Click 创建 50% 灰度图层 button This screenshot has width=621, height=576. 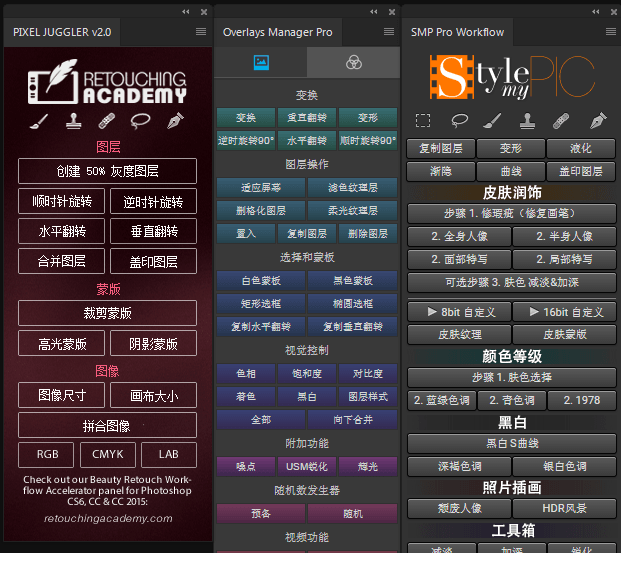[x=107, y=171]
